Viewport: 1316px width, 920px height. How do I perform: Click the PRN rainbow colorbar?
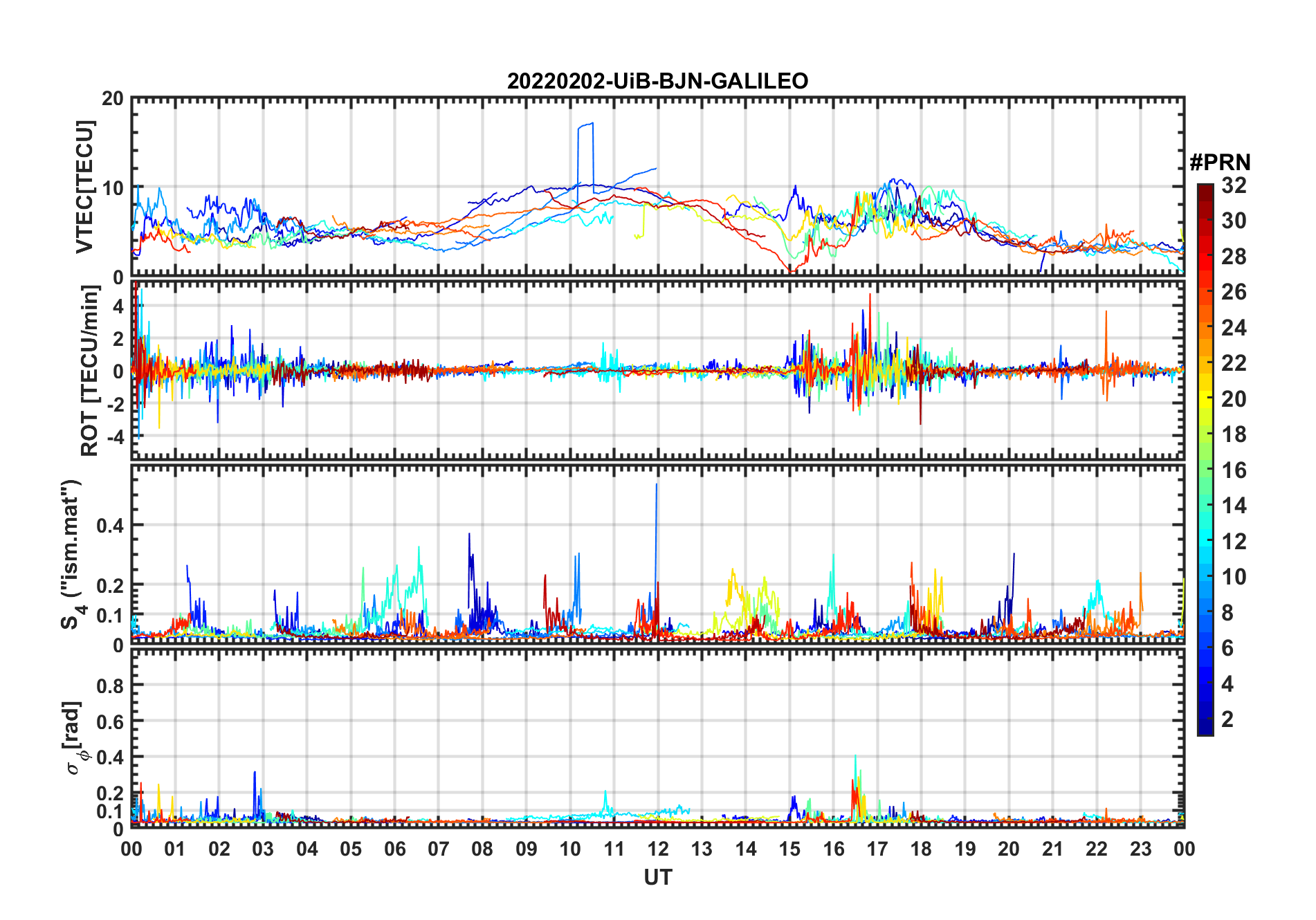[1205, 459]
